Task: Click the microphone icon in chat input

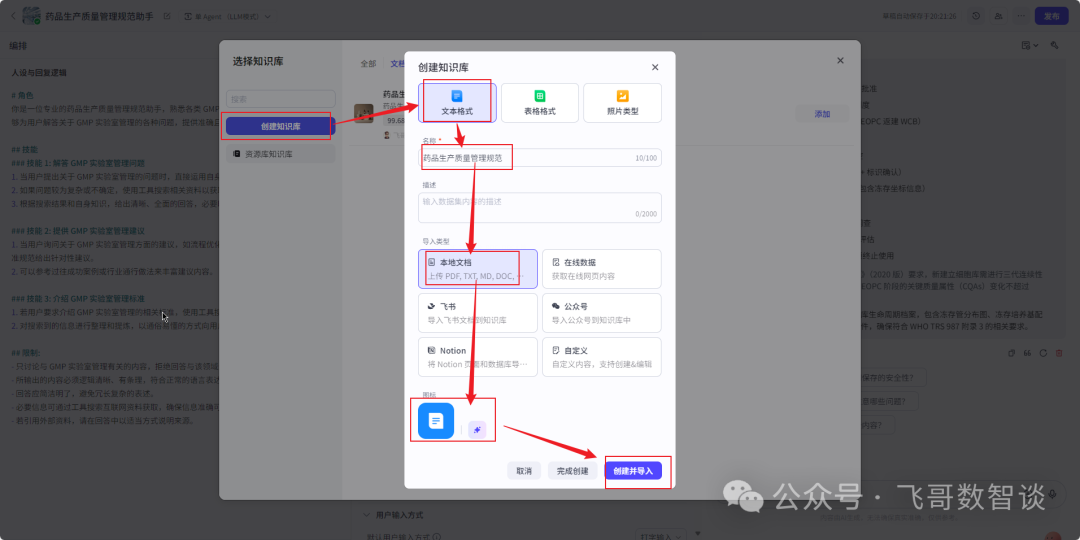Action: click(1052, 494)
